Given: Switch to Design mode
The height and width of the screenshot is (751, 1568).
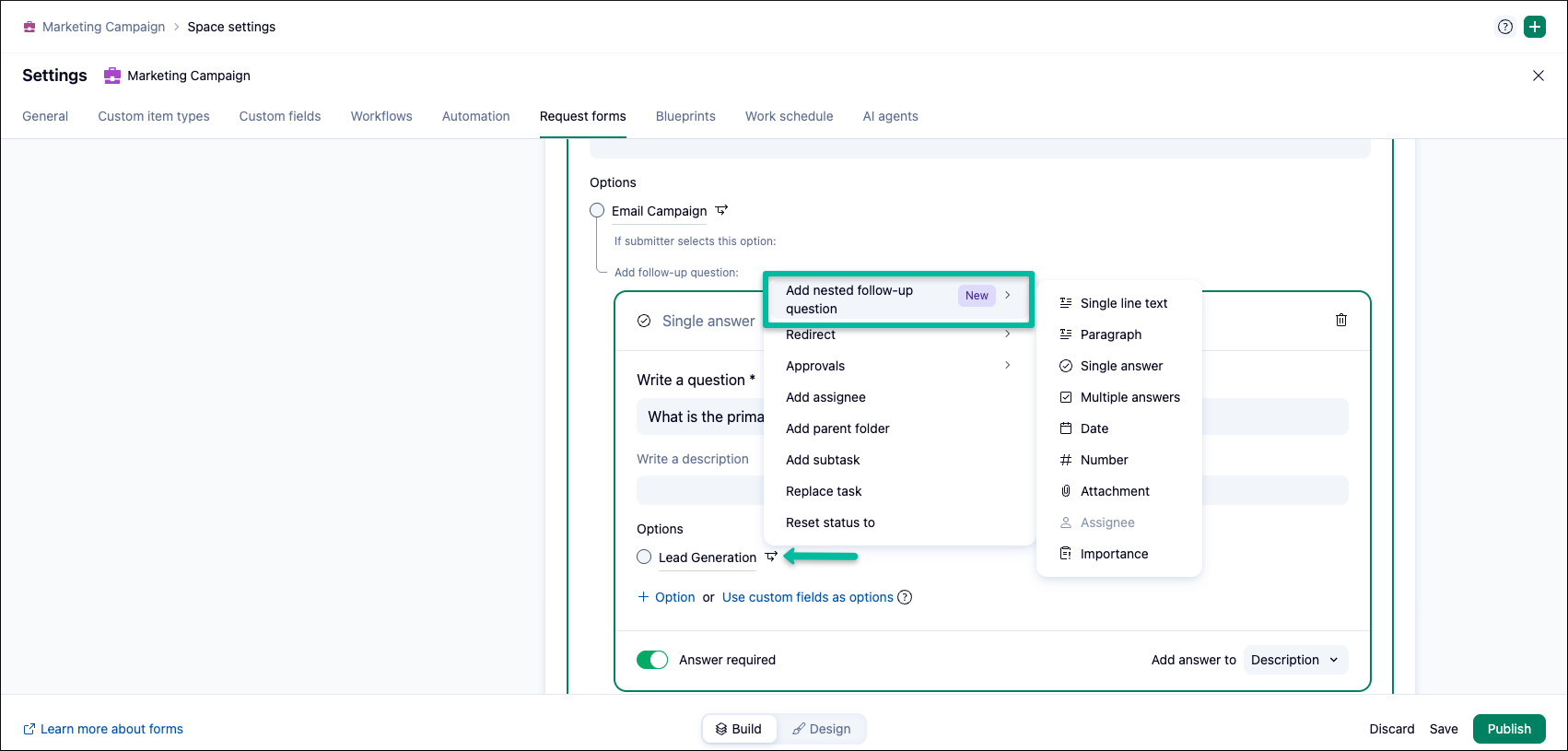Looking at the screenshot, I should tap(822, 729).
